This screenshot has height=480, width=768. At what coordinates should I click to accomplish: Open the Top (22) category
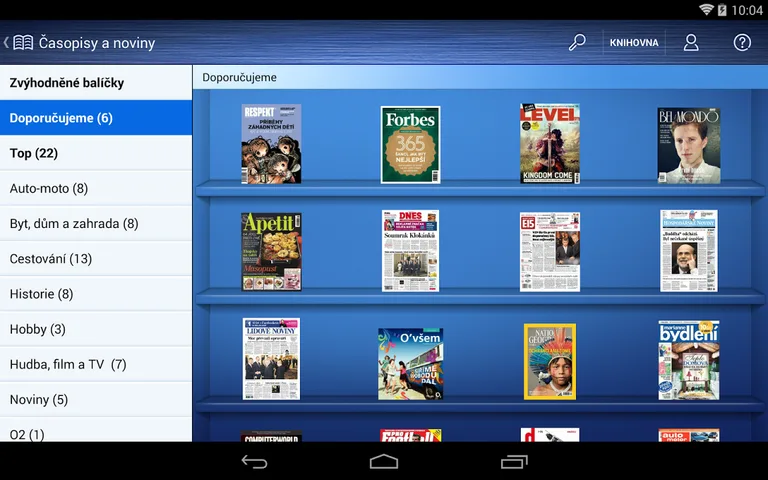[x=96, y=153]
